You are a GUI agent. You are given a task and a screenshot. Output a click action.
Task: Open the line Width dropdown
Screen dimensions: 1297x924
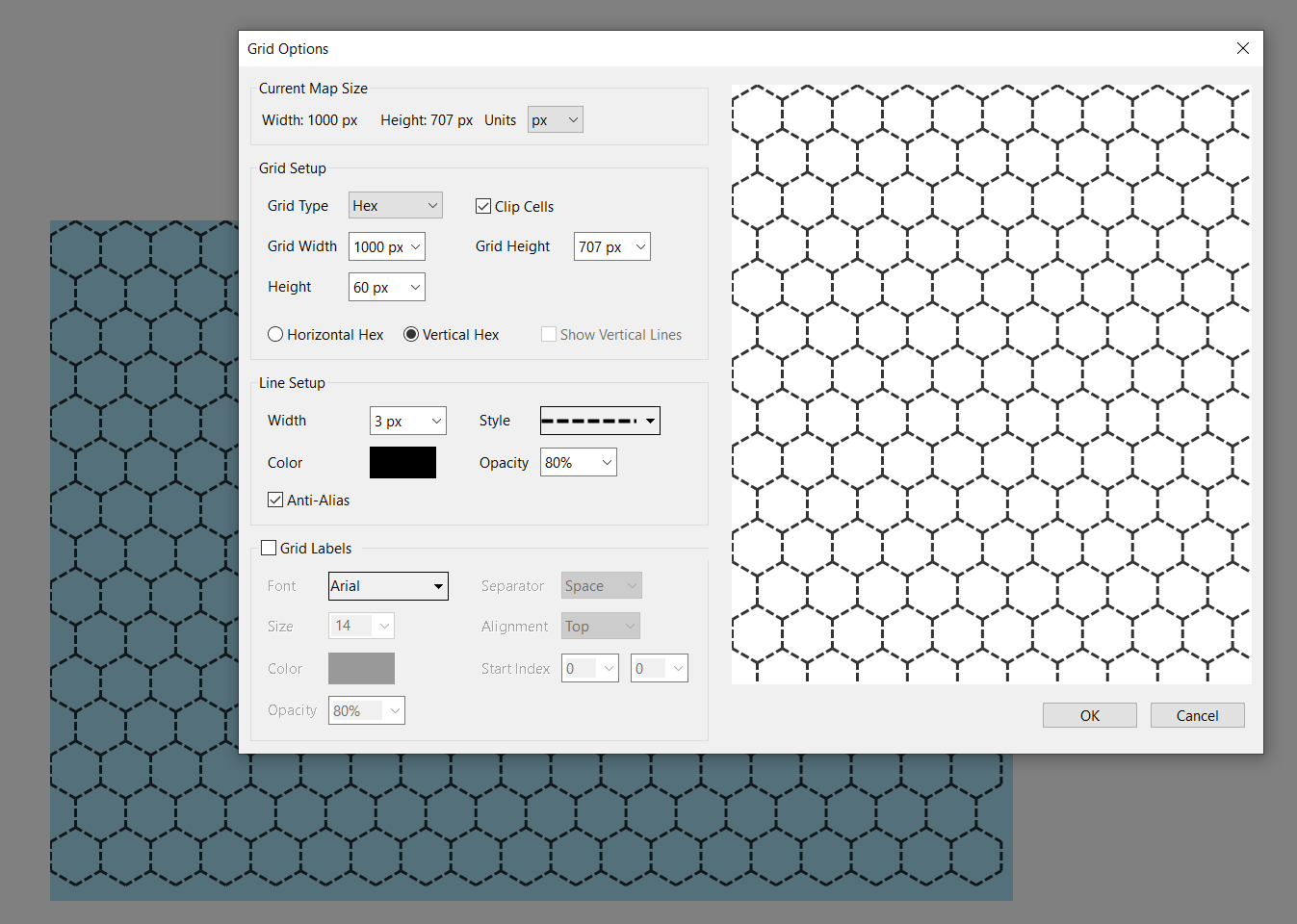pyautogui.click(x=407, y=421)
